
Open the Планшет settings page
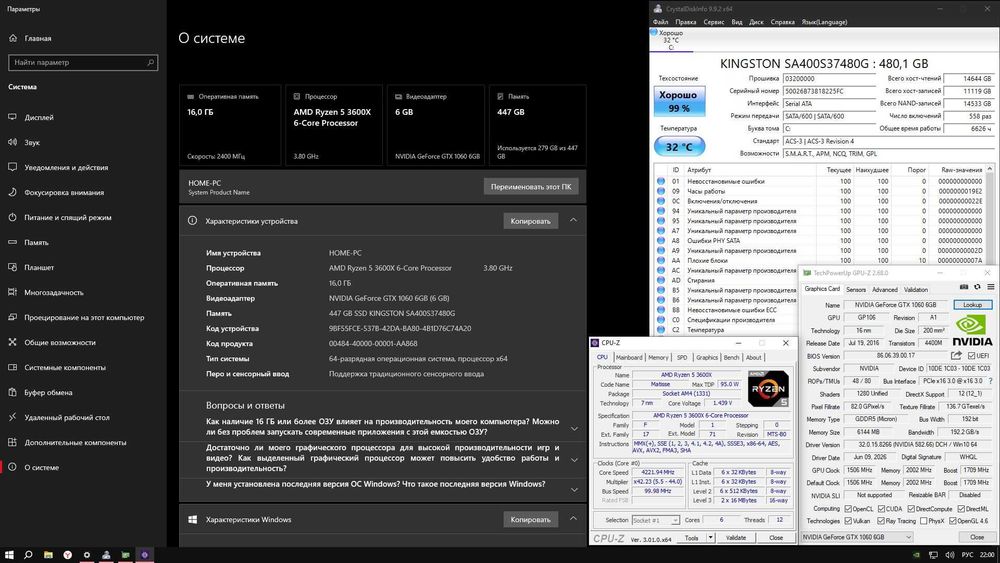click(x=31, y=267)
